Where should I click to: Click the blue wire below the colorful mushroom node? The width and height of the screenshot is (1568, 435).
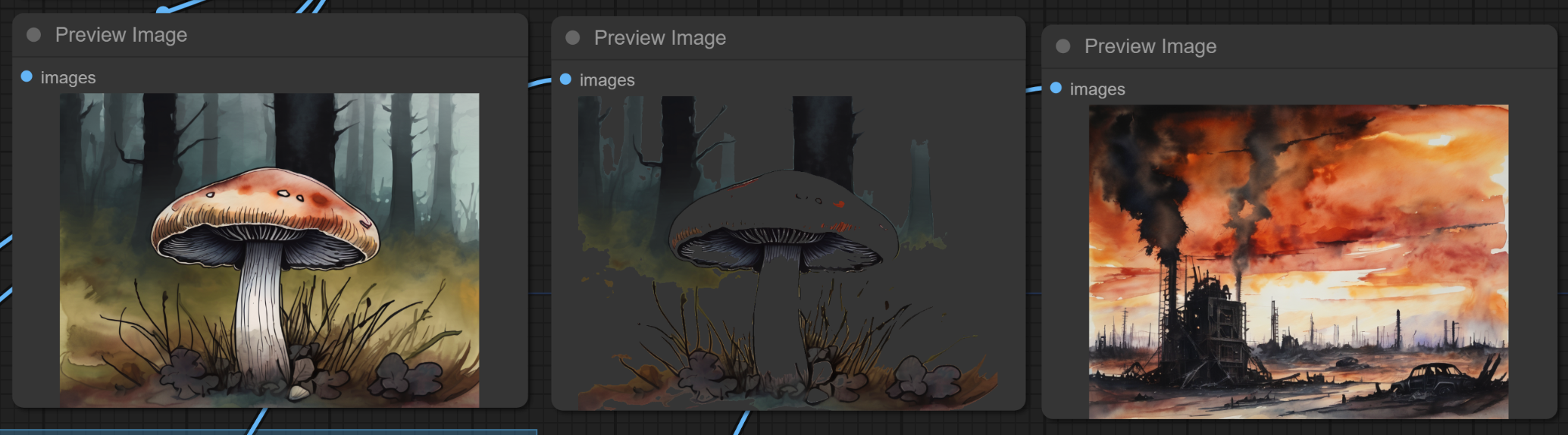coord(258,421)
